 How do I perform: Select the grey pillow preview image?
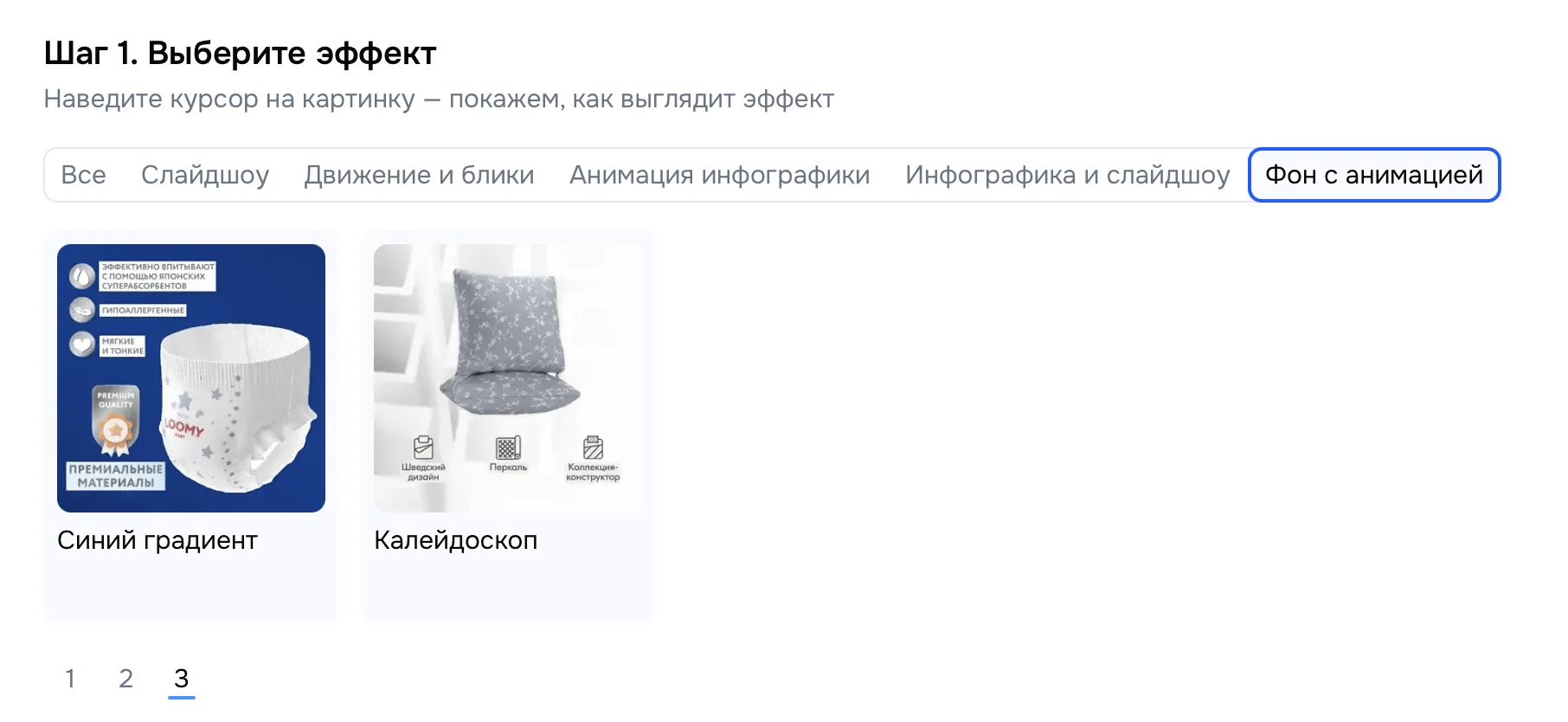(x=508, y=378)
